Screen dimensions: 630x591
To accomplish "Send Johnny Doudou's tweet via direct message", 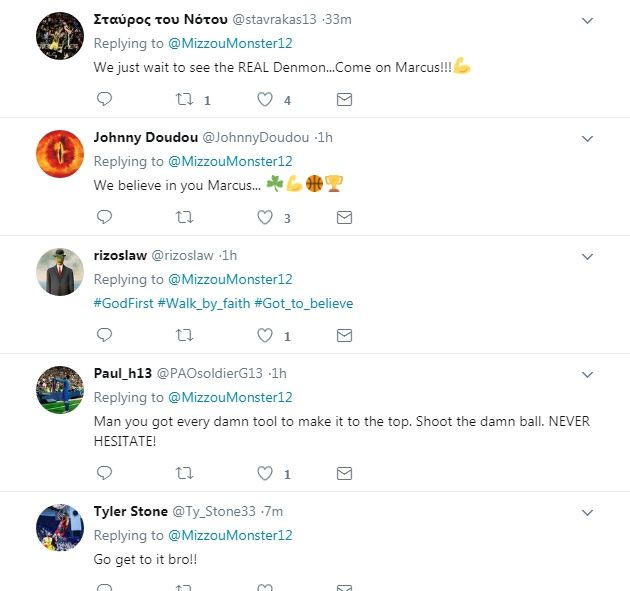I will click(344, 218).
